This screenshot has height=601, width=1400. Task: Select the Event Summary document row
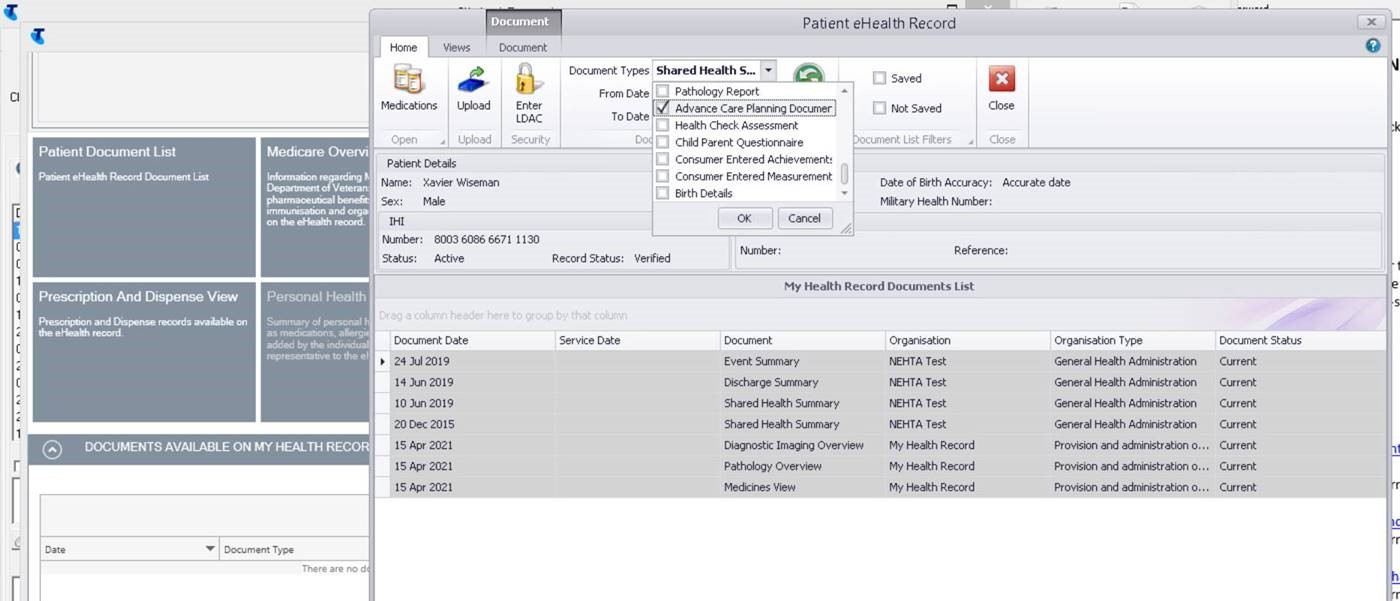[881, 361]
